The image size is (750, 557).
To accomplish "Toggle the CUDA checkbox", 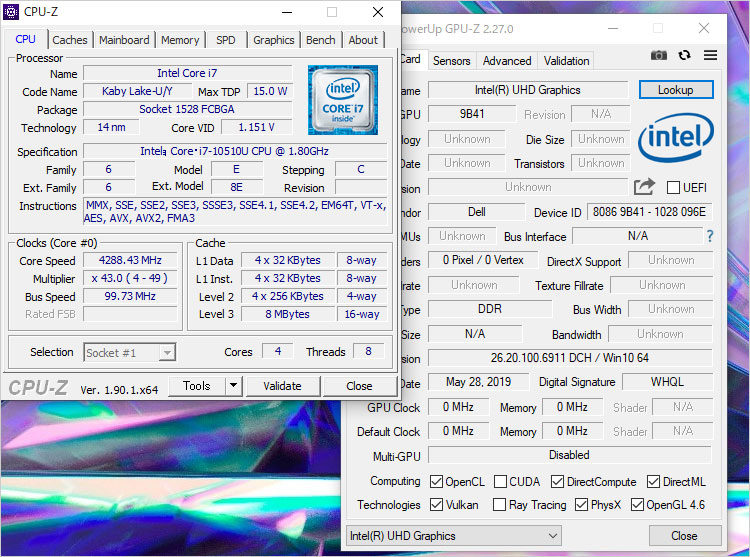I will pyautogui.click(x=500, y=481).
